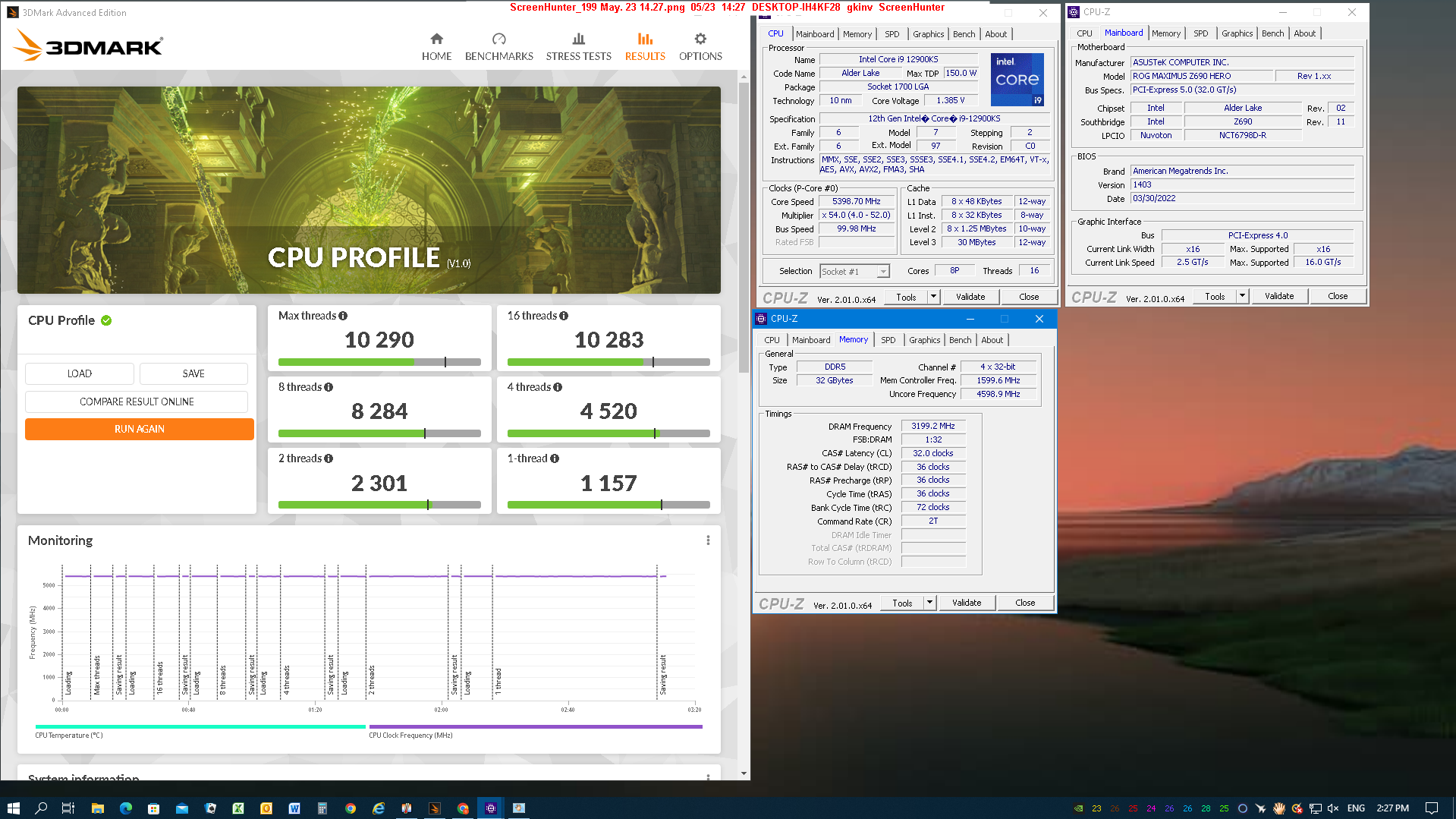This screenshot has width=1456, height=819.
Task: Click the 4 threads info icon
Action: tap(558, 387)
